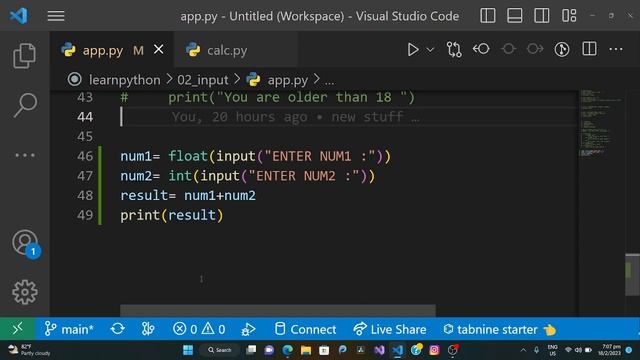Viewport: 640px width, 360px height.
Task: Click the VS Code logo in the title bar
Action: coord(19,16)
